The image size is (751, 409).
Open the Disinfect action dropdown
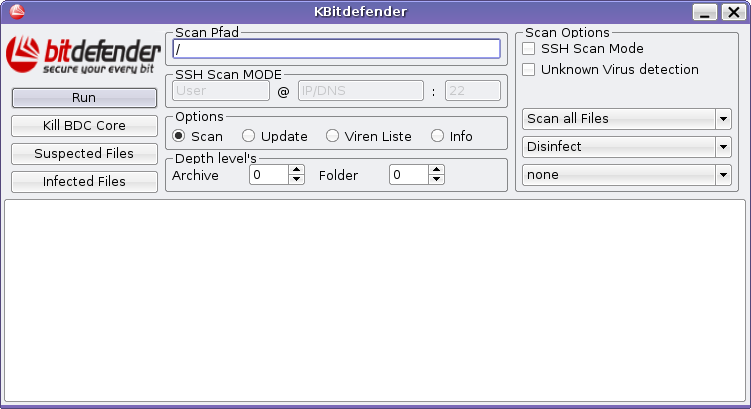626,147
